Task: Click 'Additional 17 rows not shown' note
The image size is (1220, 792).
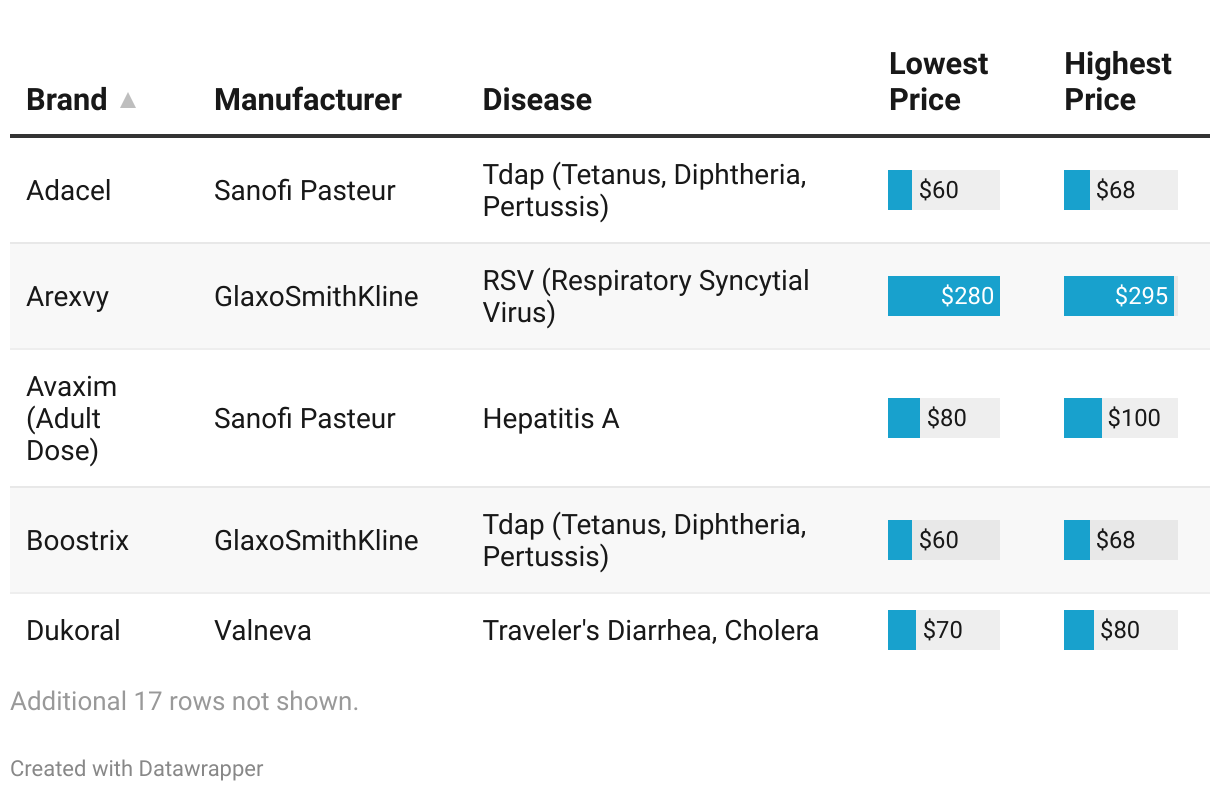Action: coord(184,701)
